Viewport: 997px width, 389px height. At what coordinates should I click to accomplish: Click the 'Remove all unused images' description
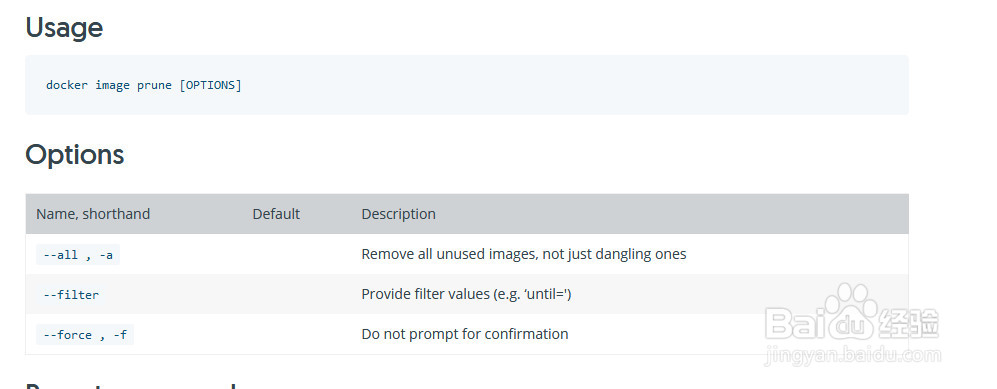point(524,254)
